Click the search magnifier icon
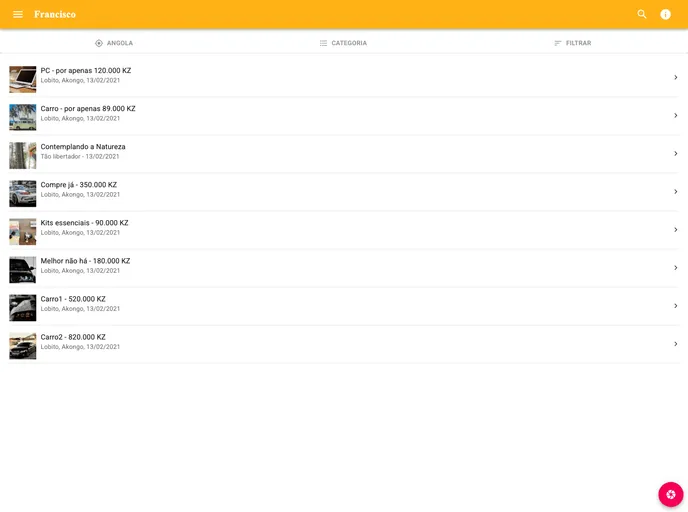This screenshot has height=512, width=688. click(x=642, y=15)
